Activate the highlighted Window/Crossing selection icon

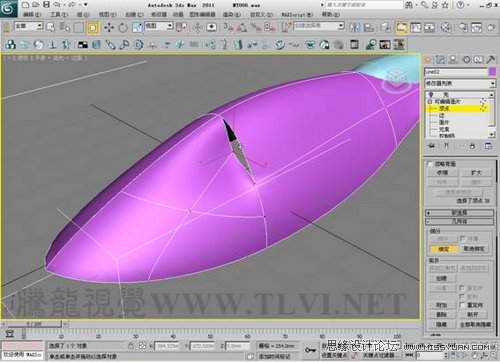click(x=93, y=28)
